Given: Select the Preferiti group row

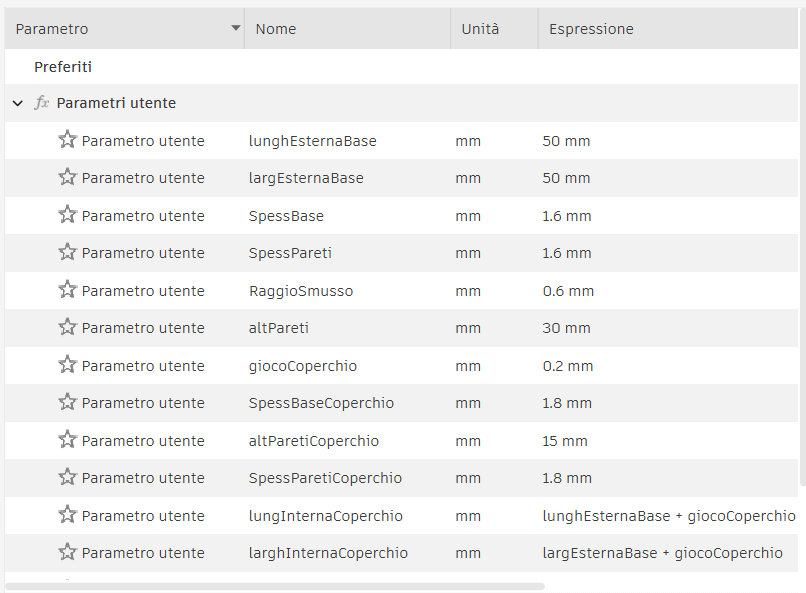Looking at the screenshot, I should [63, 67].
